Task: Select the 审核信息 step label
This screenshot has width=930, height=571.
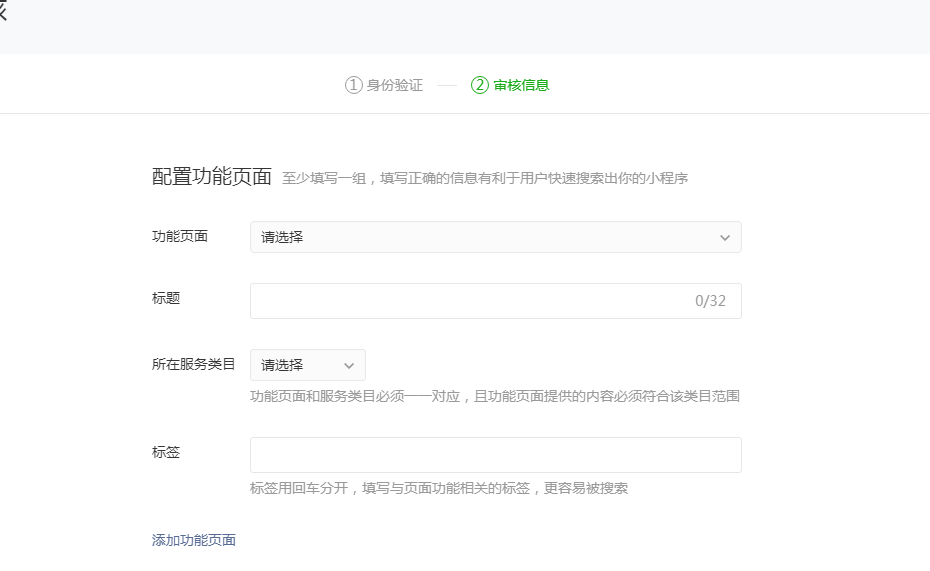Action: (521, 85)
